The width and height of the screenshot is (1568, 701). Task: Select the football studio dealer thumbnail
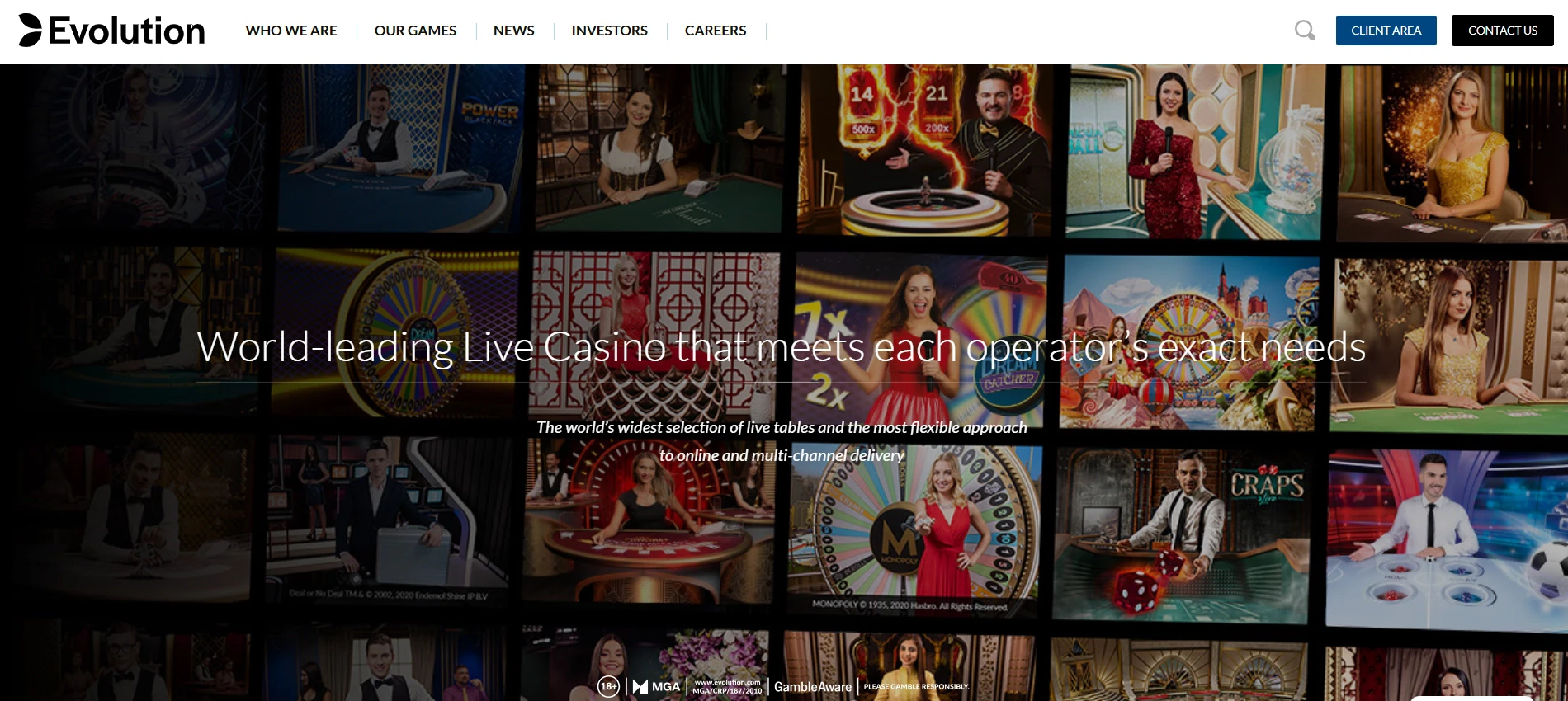1448,540
